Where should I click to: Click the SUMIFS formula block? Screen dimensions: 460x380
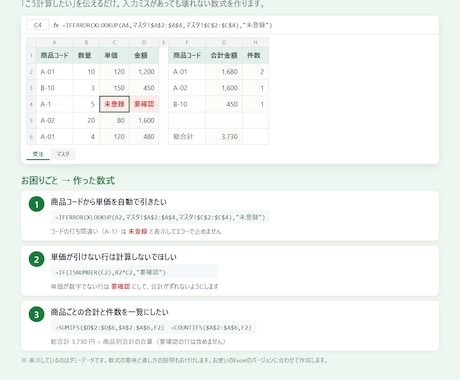[x=109, y=328]
